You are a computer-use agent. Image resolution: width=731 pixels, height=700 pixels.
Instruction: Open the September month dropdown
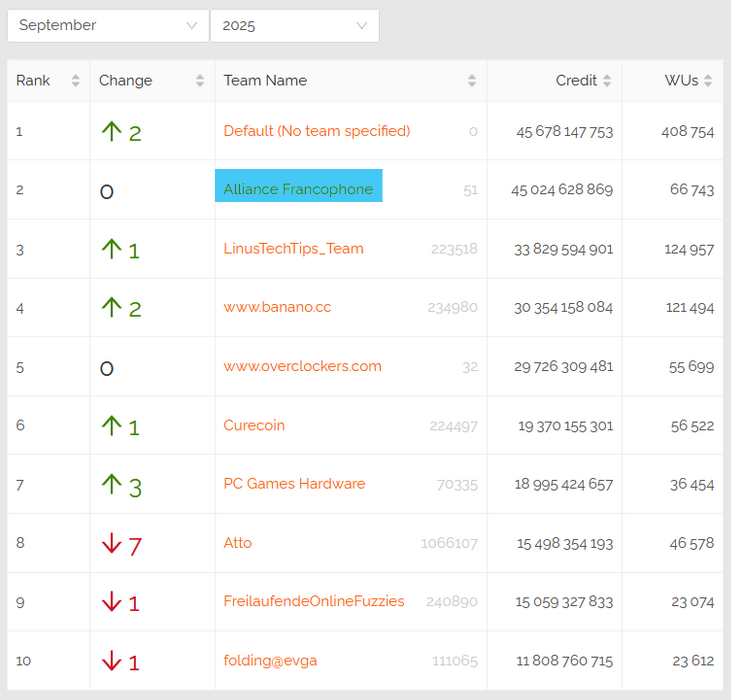[108, 26]
